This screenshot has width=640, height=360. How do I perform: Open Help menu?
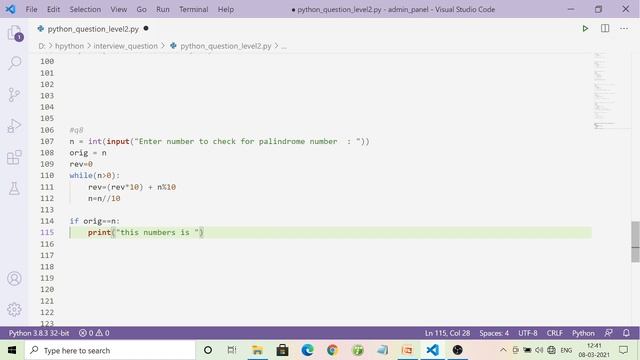click(x=225, y=9)
